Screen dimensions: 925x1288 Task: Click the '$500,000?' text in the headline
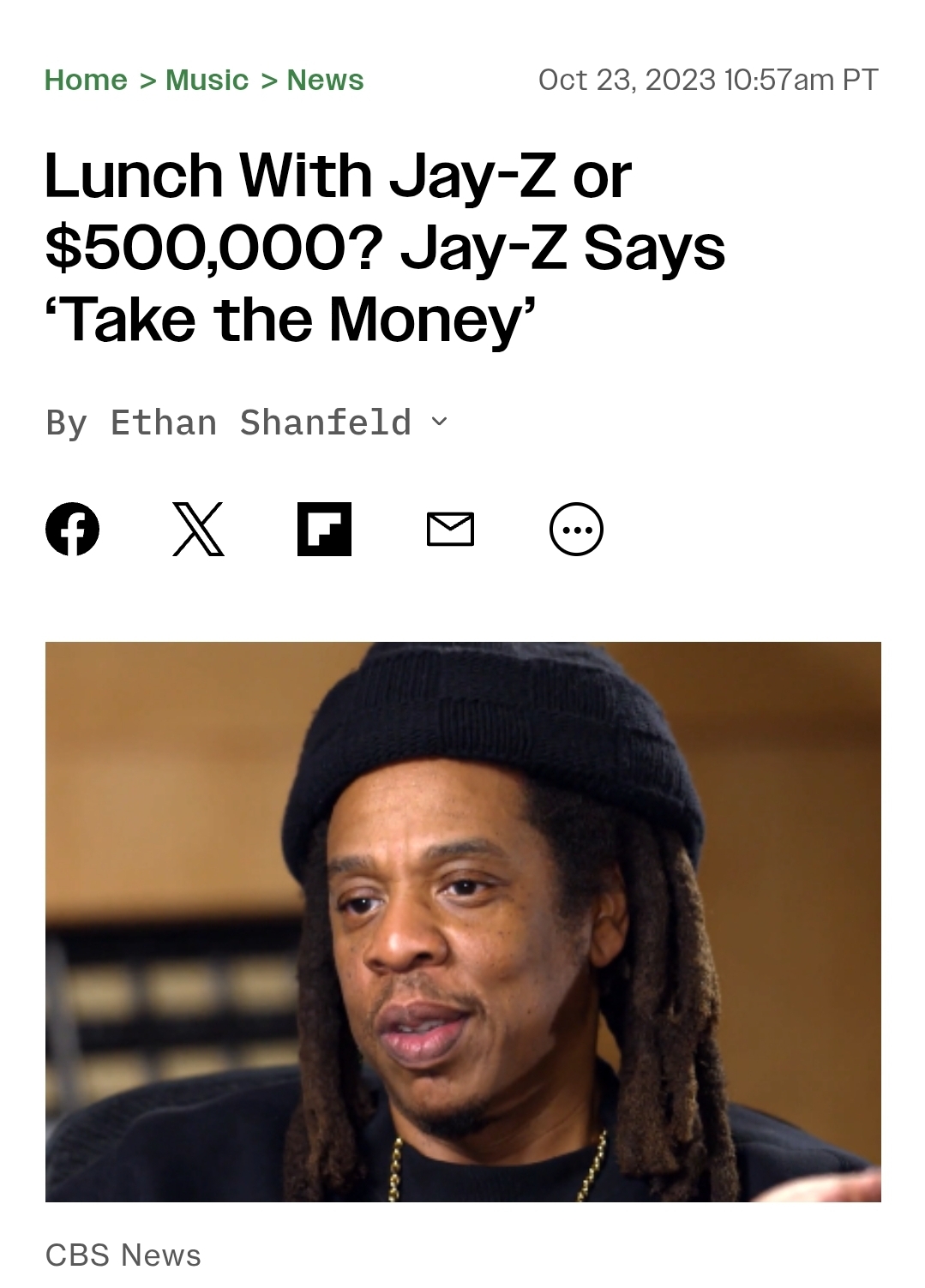(x=213, y=249)
